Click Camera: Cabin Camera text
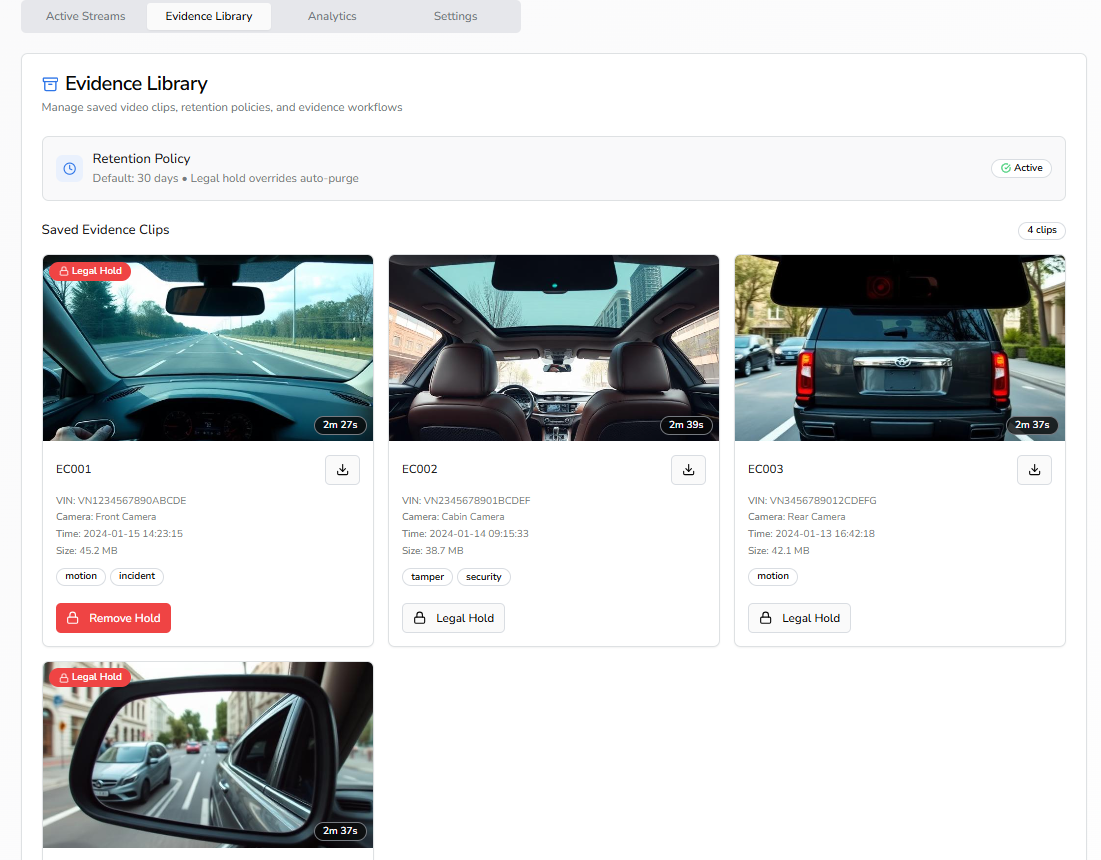 [x=454, y=517]
